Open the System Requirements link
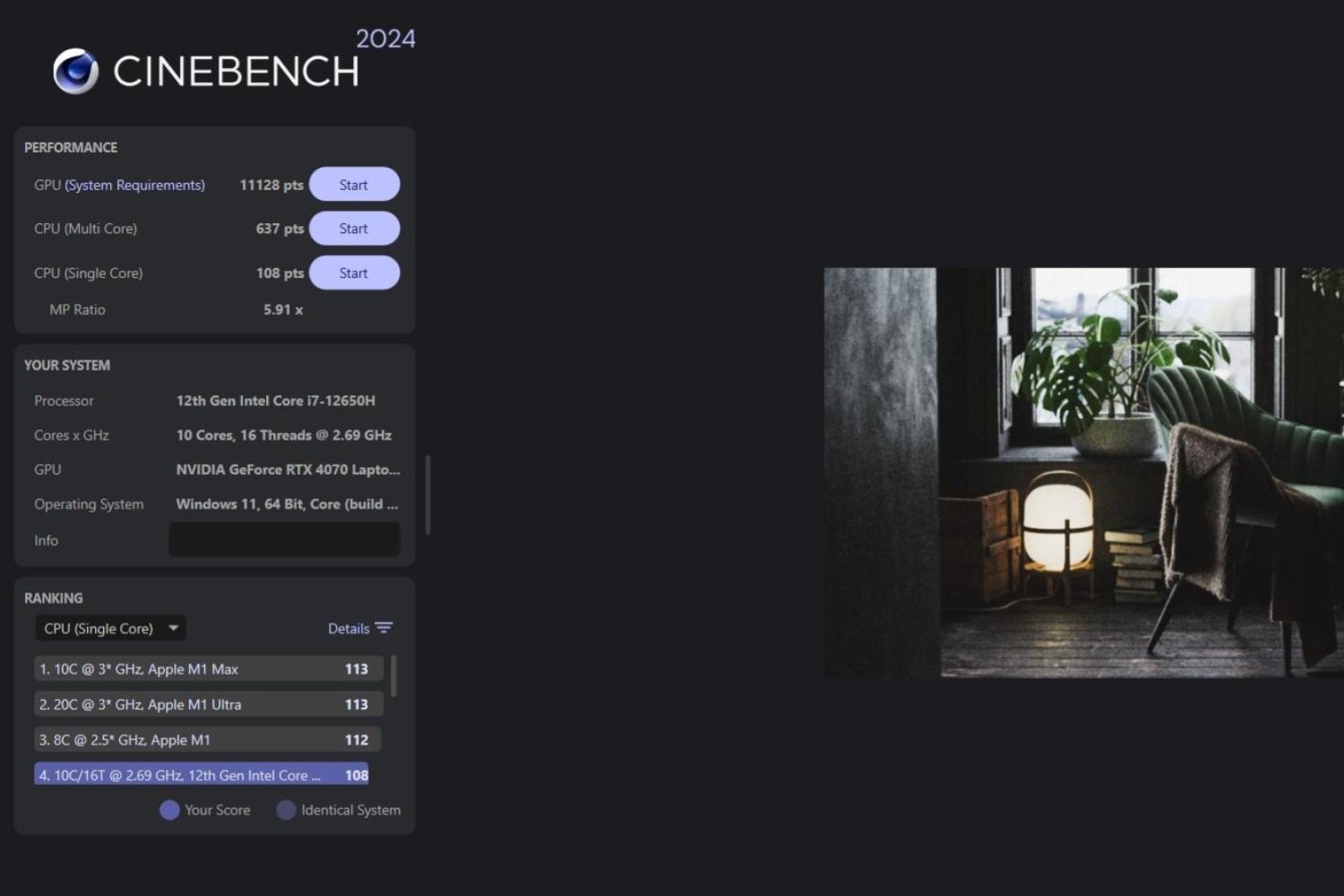 [x=134, y=185]
